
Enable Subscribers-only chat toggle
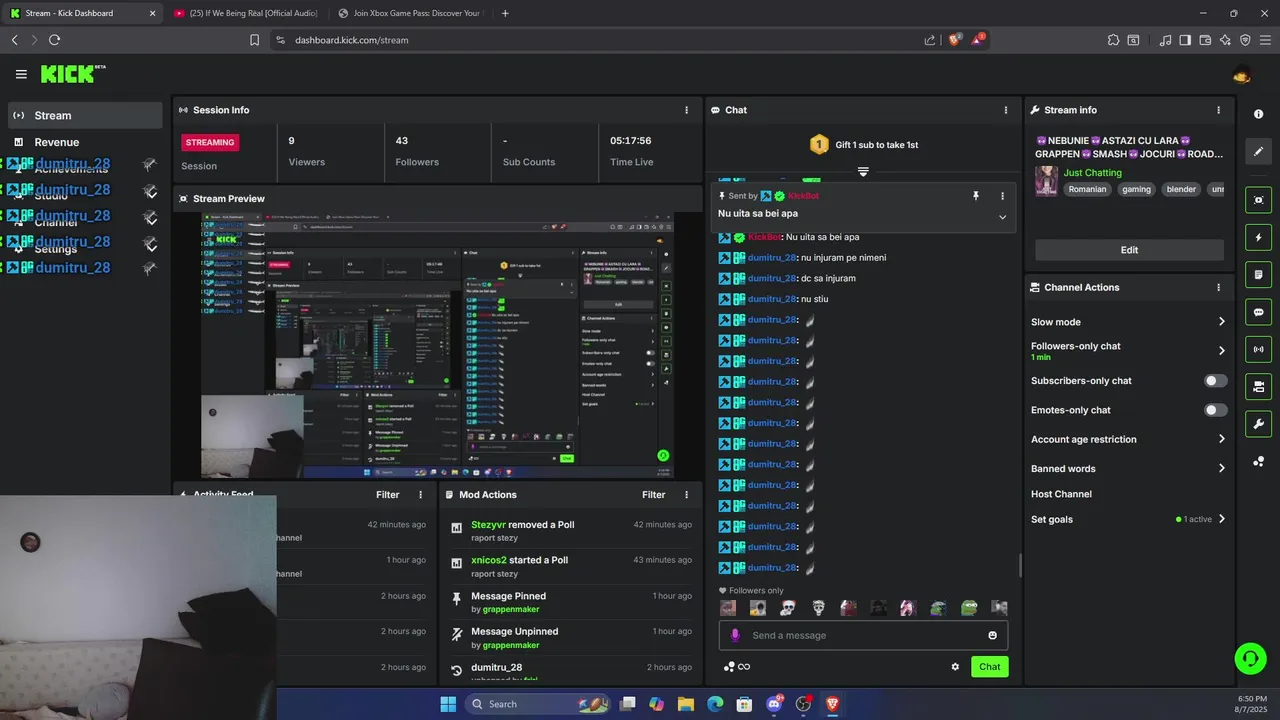[x=1215, y=381]
